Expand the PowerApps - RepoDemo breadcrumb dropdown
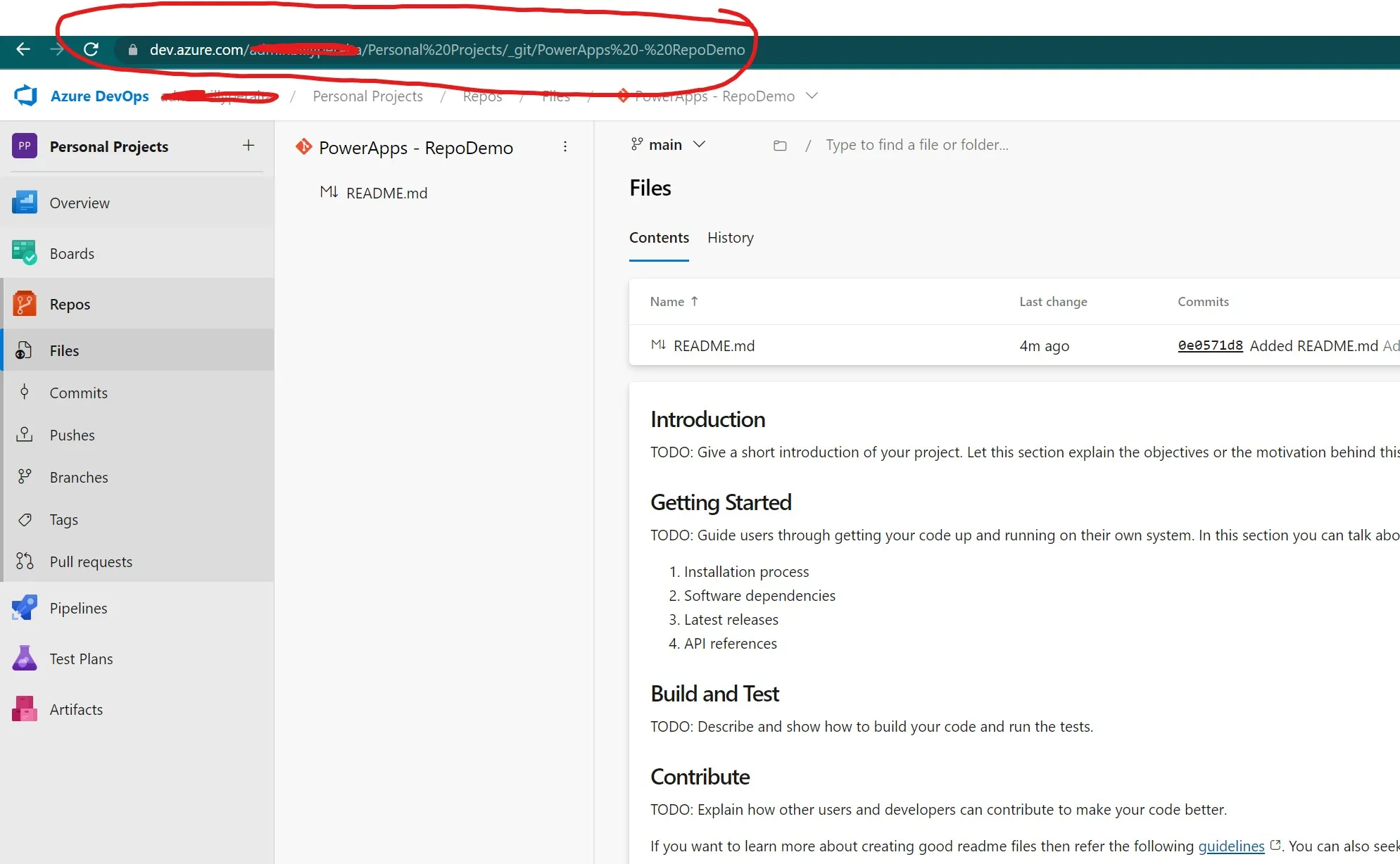Viewport: 1400px width, 864px height. click(x=813, y=96)
